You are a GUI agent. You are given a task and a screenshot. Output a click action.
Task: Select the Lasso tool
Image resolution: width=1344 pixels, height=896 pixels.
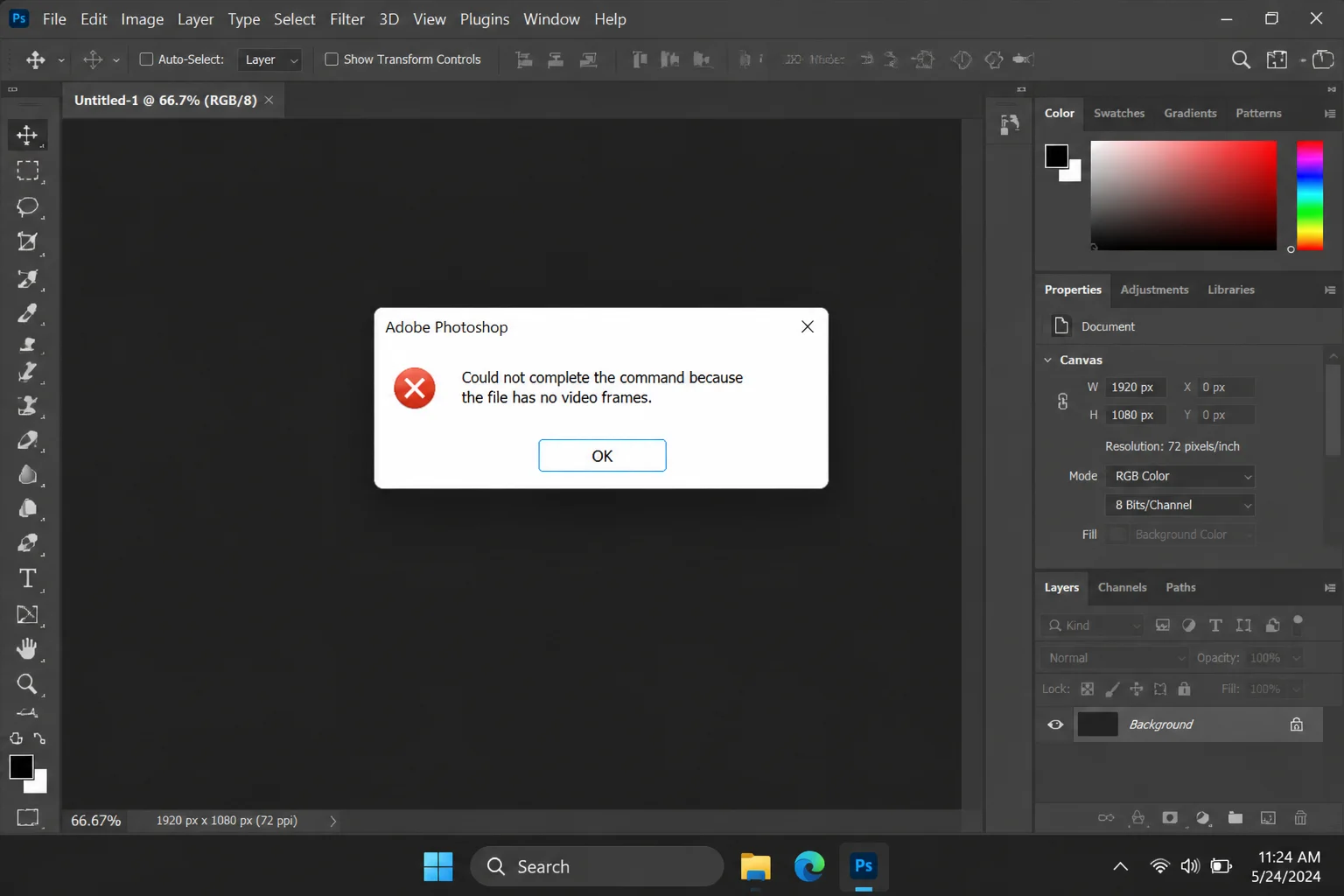click(27, 206)
